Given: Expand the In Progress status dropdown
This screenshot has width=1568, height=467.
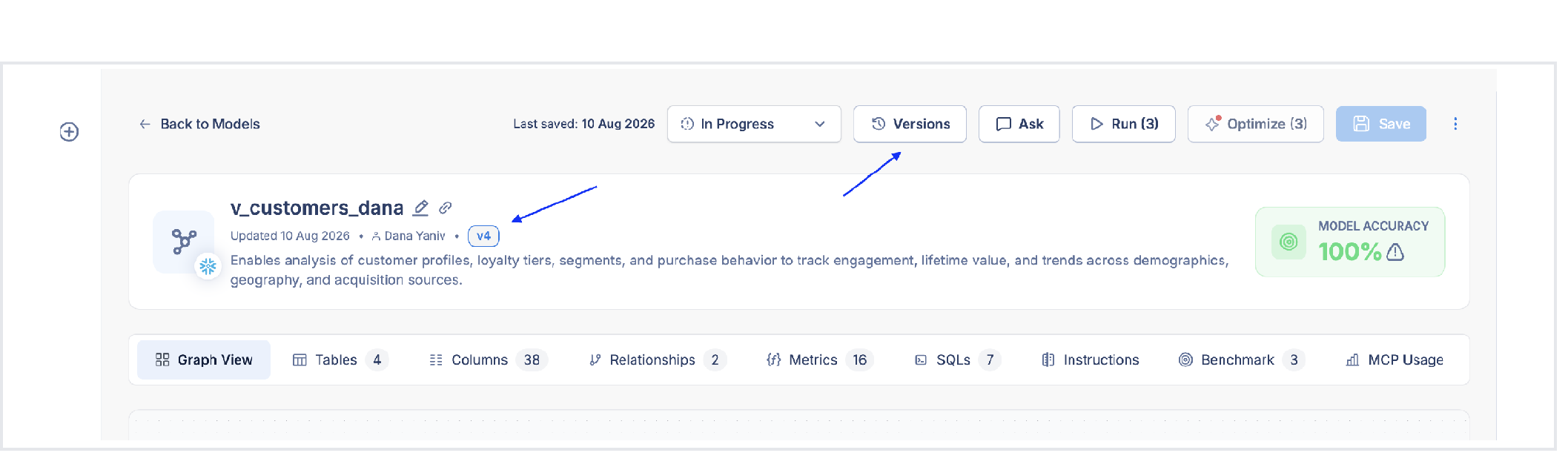Looking at the screenshot, I should (x=754, y=124).
